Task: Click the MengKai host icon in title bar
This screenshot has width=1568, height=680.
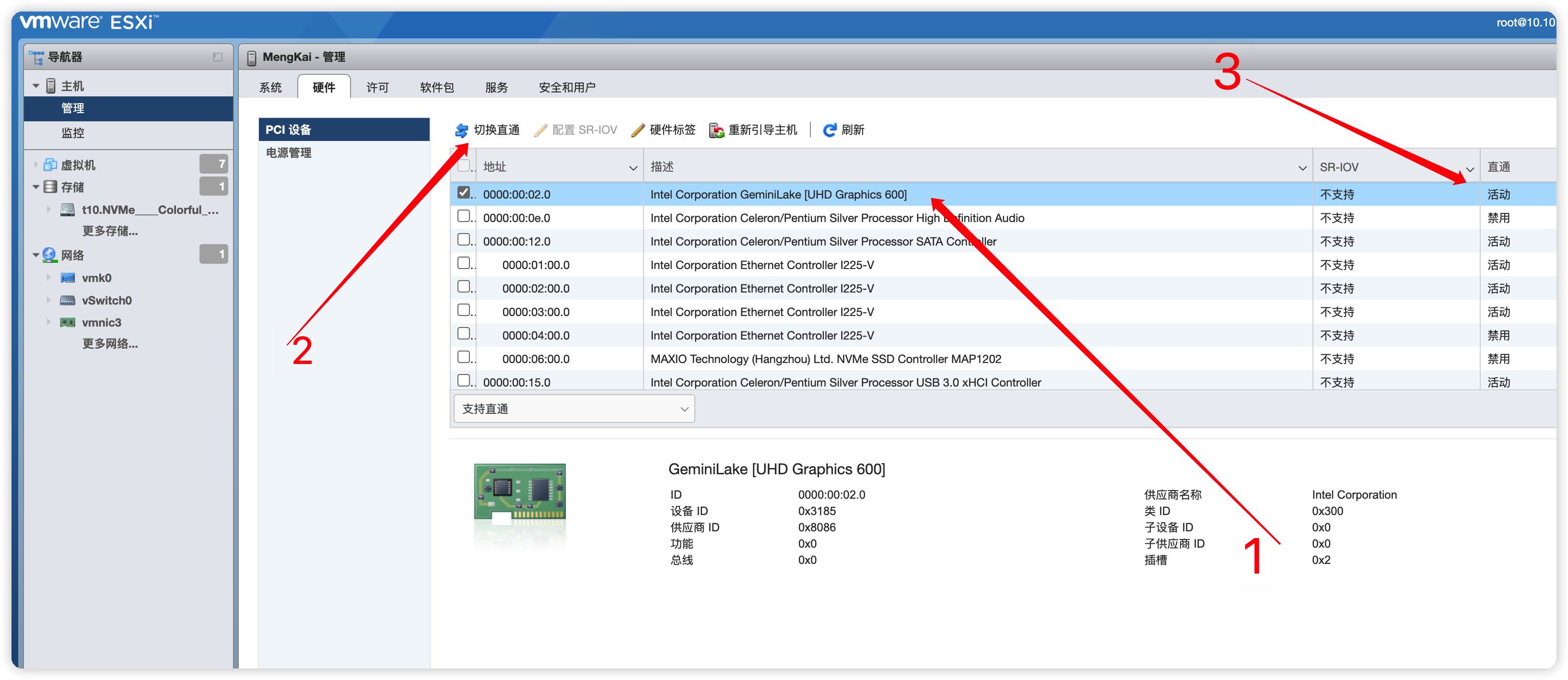Action: 251,58
